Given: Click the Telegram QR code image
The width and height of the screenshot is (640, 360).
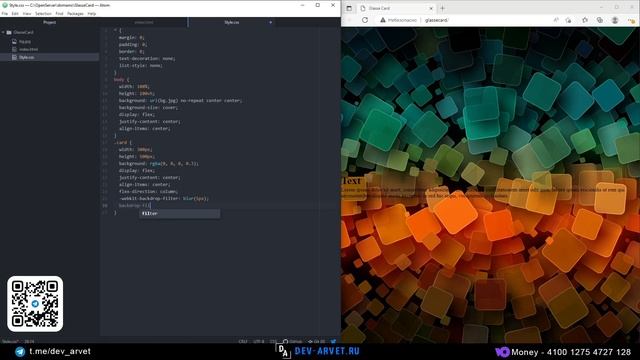Looking at the screenshot, I should [35, 304].
